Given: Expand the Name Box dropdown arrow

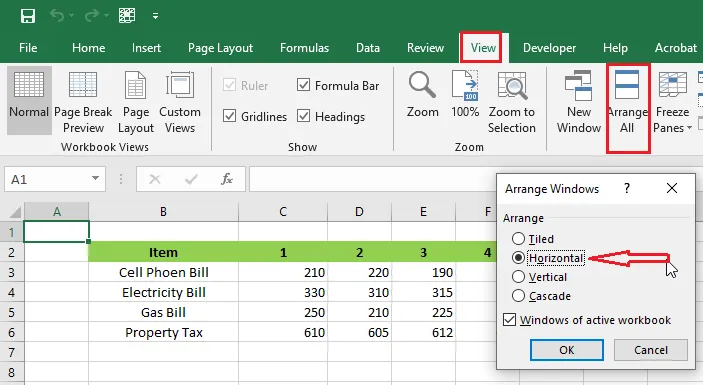Looking at the screenshot, I should click(x=95, y=179).
